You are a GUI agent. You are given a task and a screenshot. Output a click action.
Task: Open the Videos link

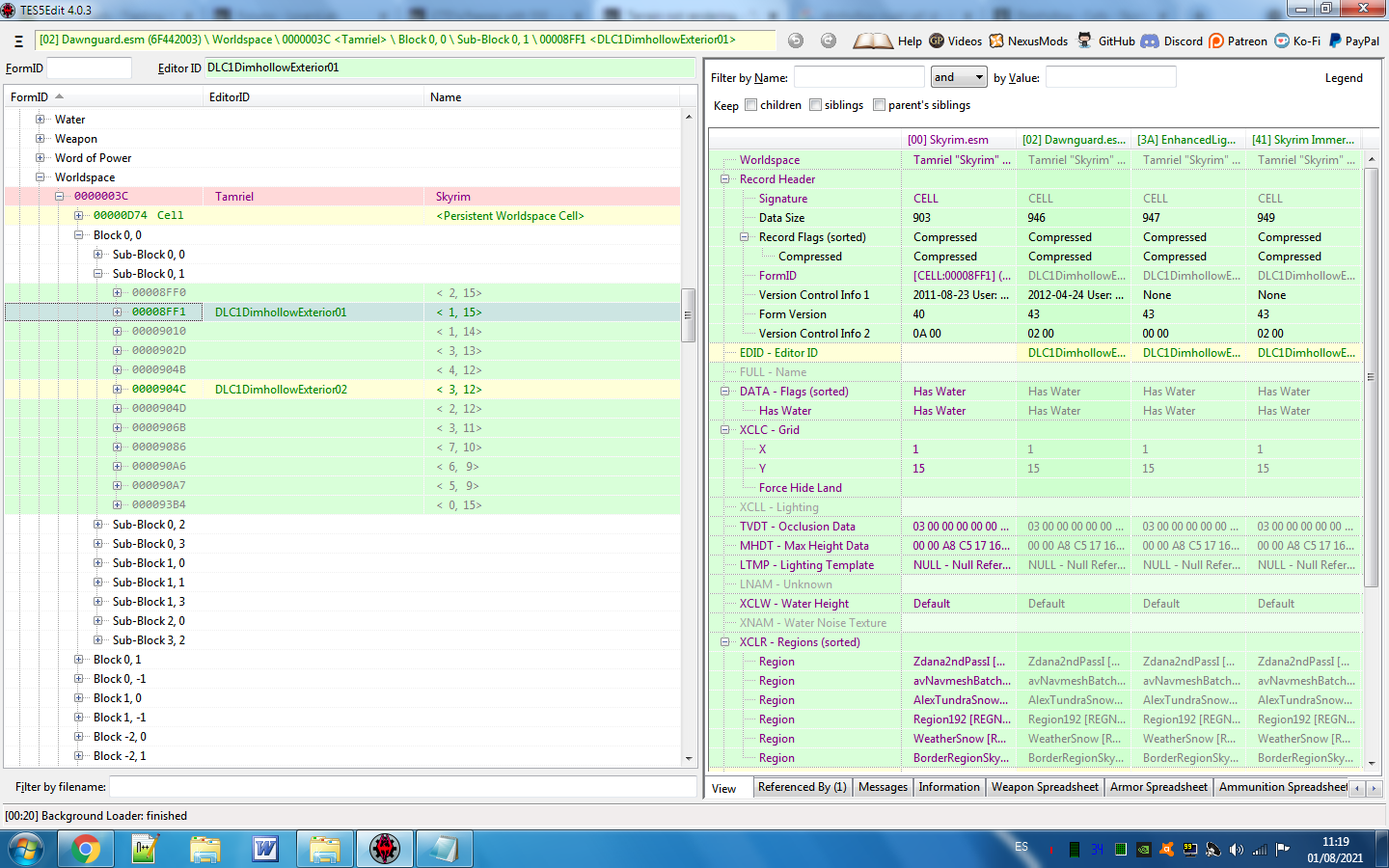(955, 41)
